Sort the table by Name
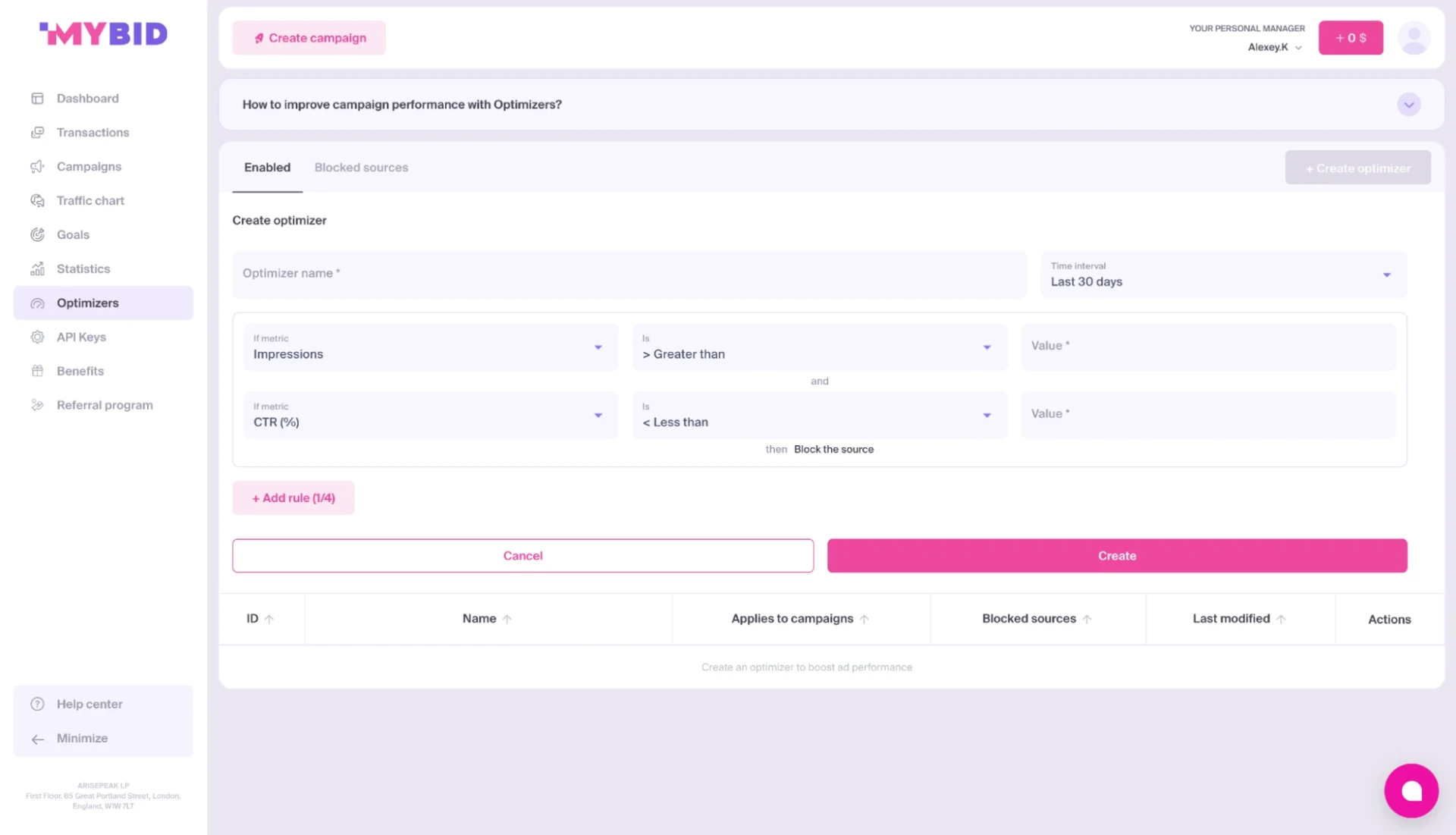The image size is (1456, 835). pyautogui.click(x=488, y=619)
